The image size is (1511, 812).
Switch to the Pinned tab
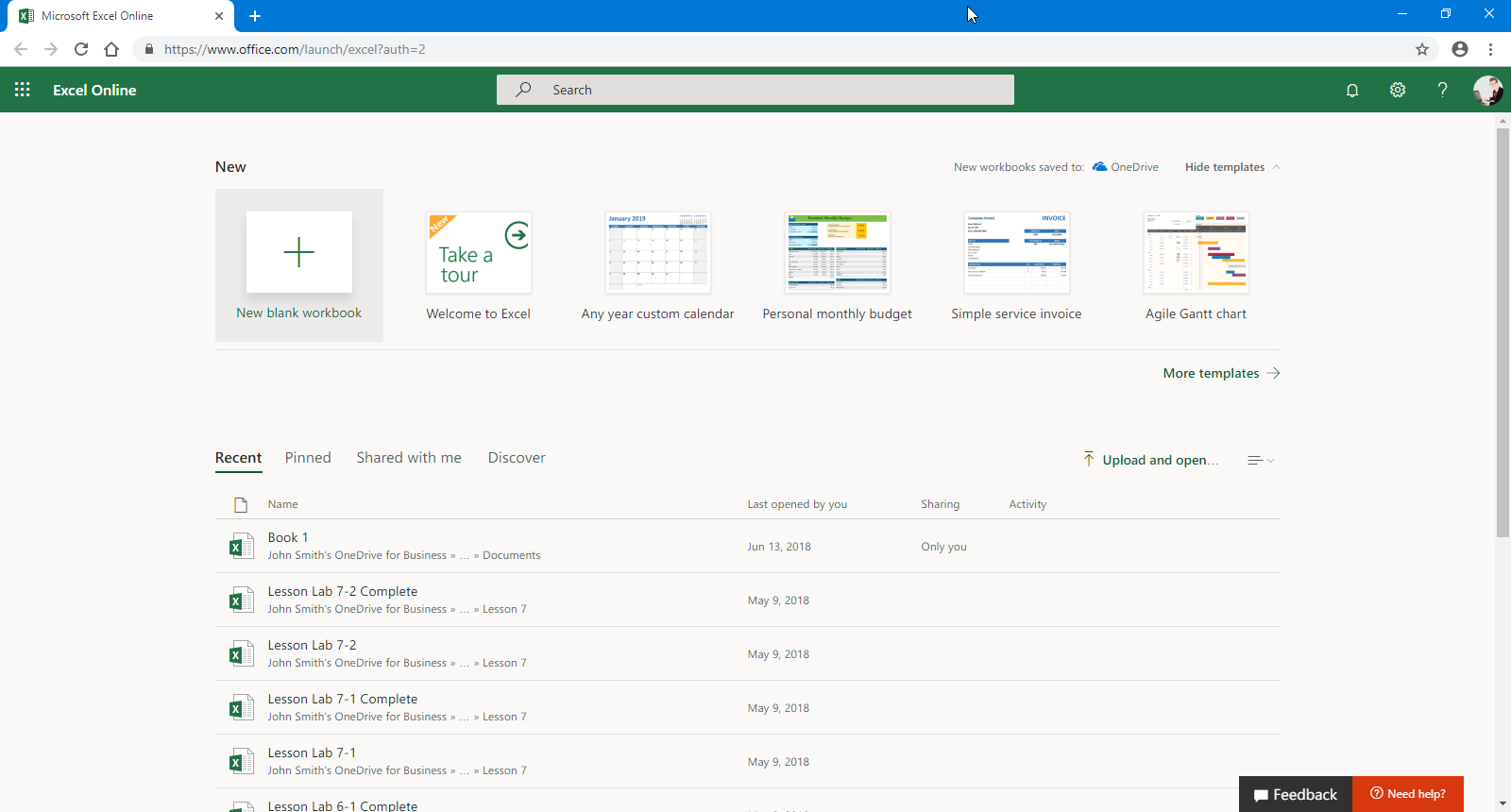tap(308, 458)
